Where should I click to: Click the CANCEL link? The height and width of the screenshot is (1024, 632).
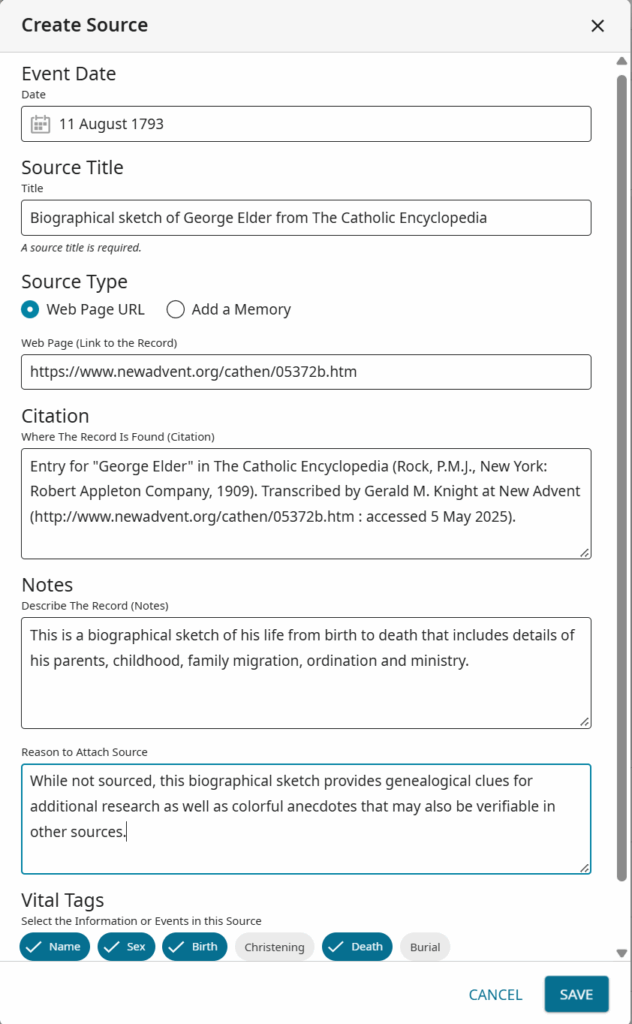tap(494, 994)
